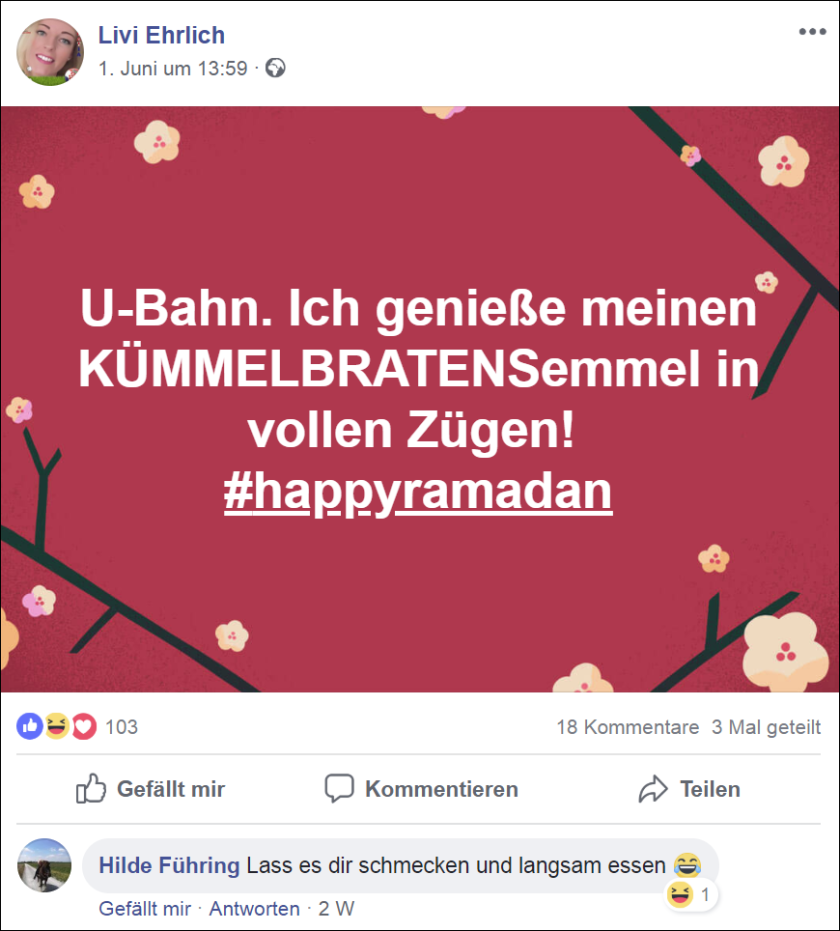Click Antworten under Hilde's comment
The image size is (840, 931).
[254, 909]
